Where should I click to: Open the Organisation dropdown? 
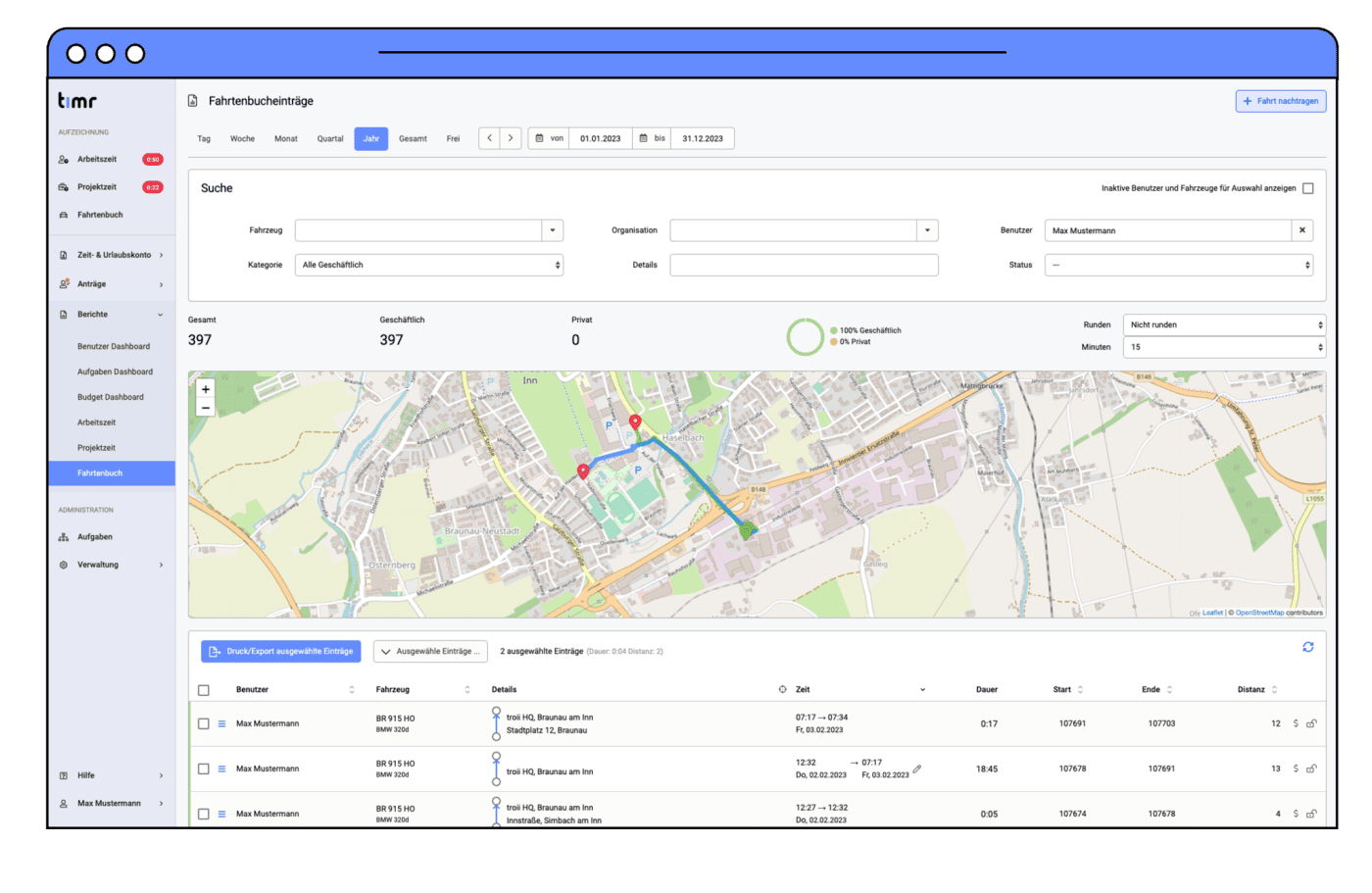928,230
